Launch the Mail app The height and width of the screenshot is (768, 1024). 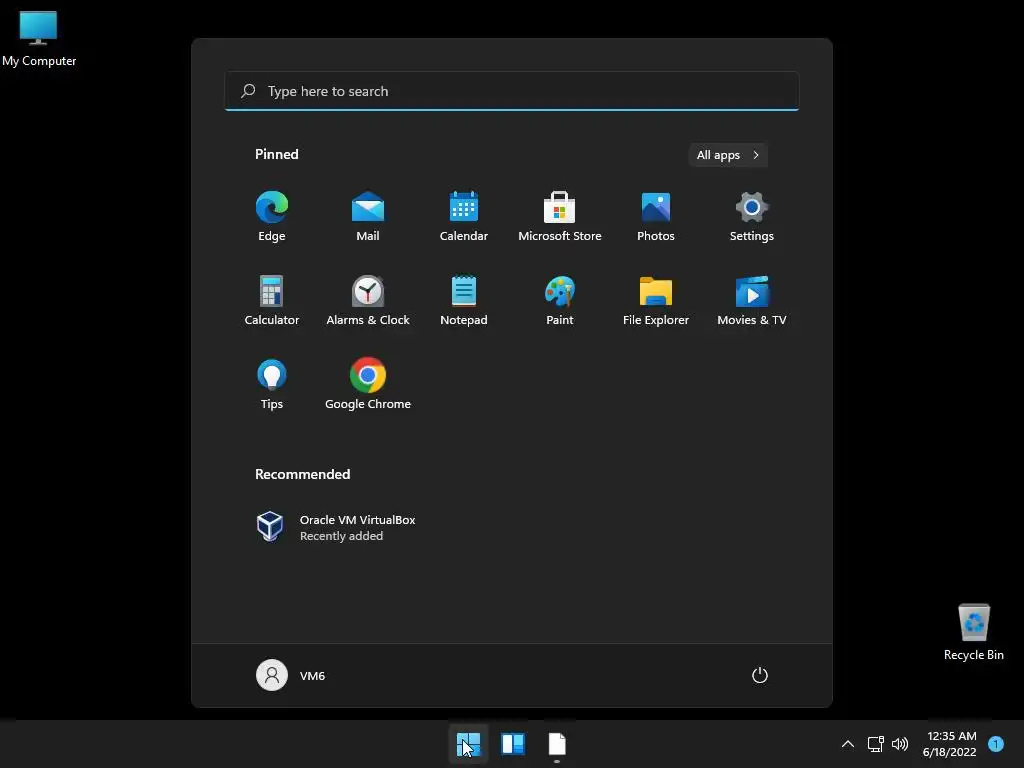pos(368,217)
